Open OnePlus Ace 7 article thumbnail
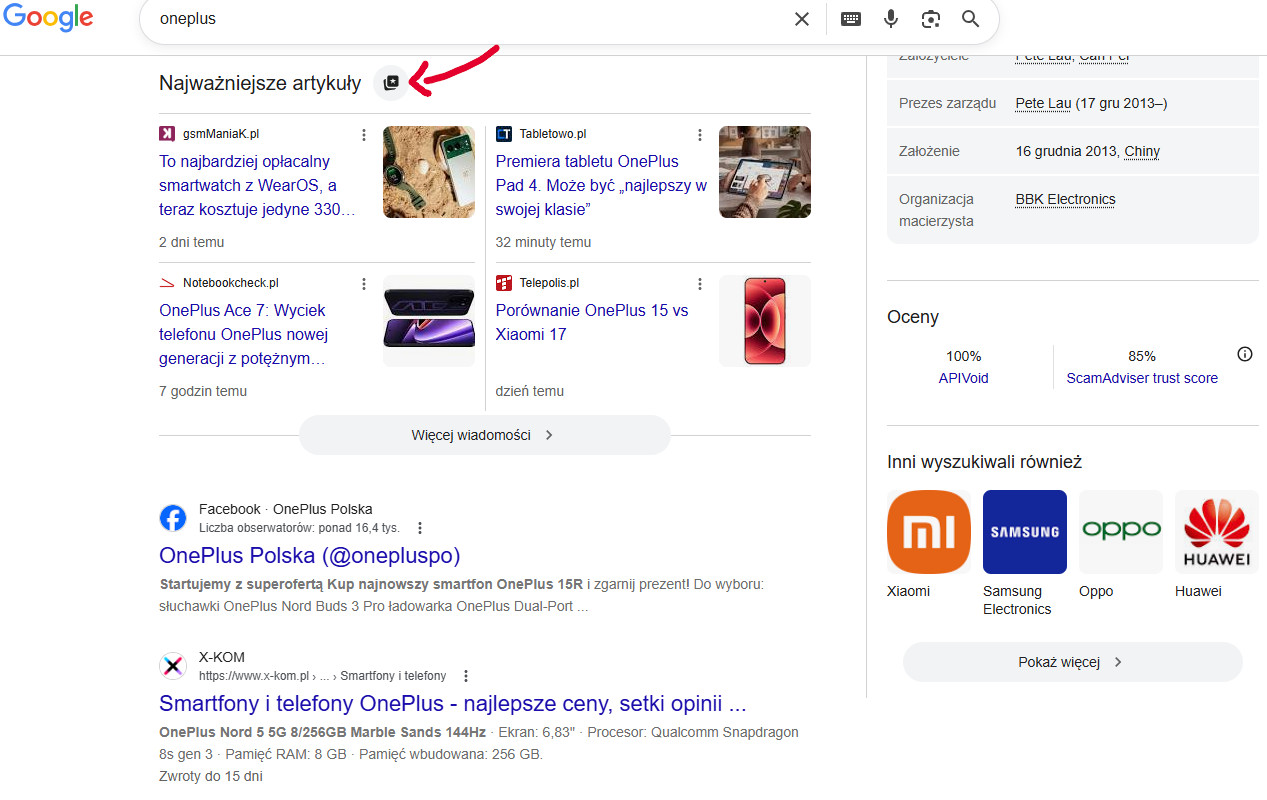1267x800 pixels. click(429, 321)
